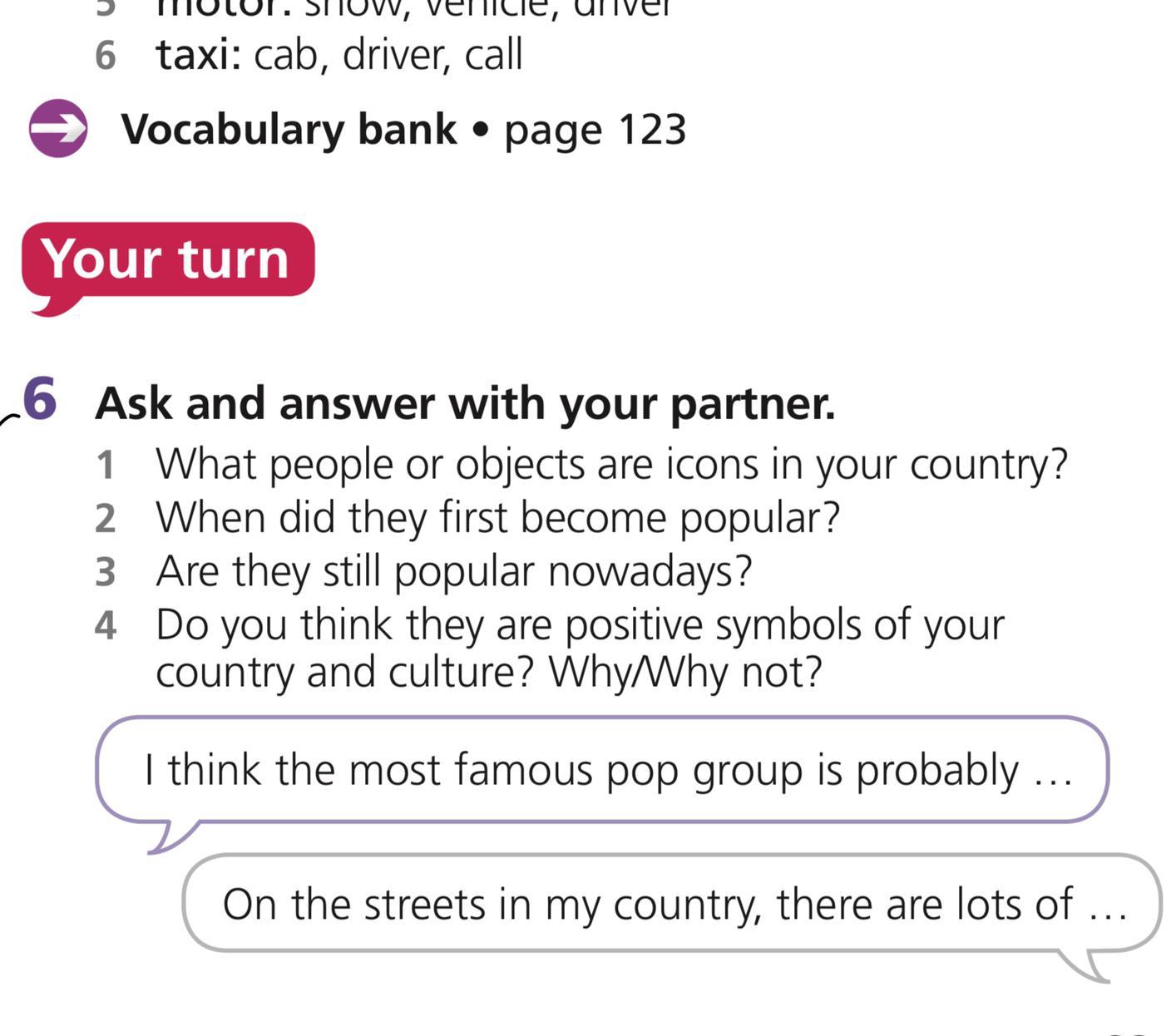Screen dimensions: 1171x1036
Task: Click the heading Ask and answer with your partner
Action: pos(465,403)
